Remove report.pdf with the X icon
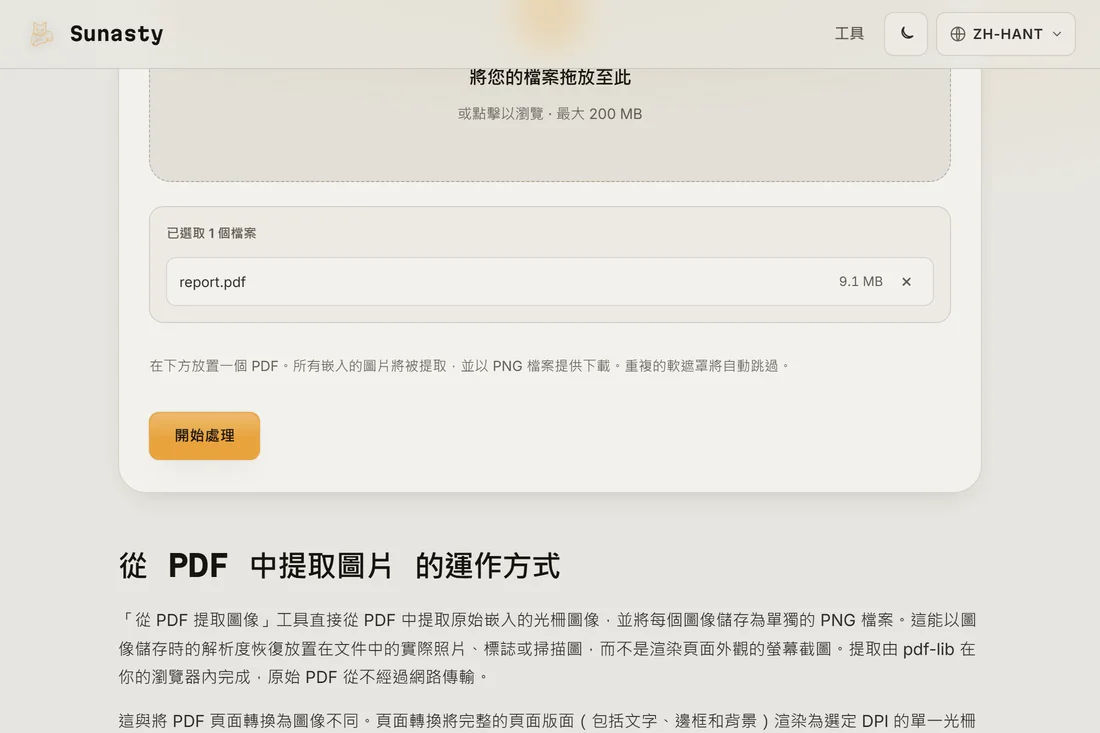This screenshot has height=733, width=1100. (906, 281)
